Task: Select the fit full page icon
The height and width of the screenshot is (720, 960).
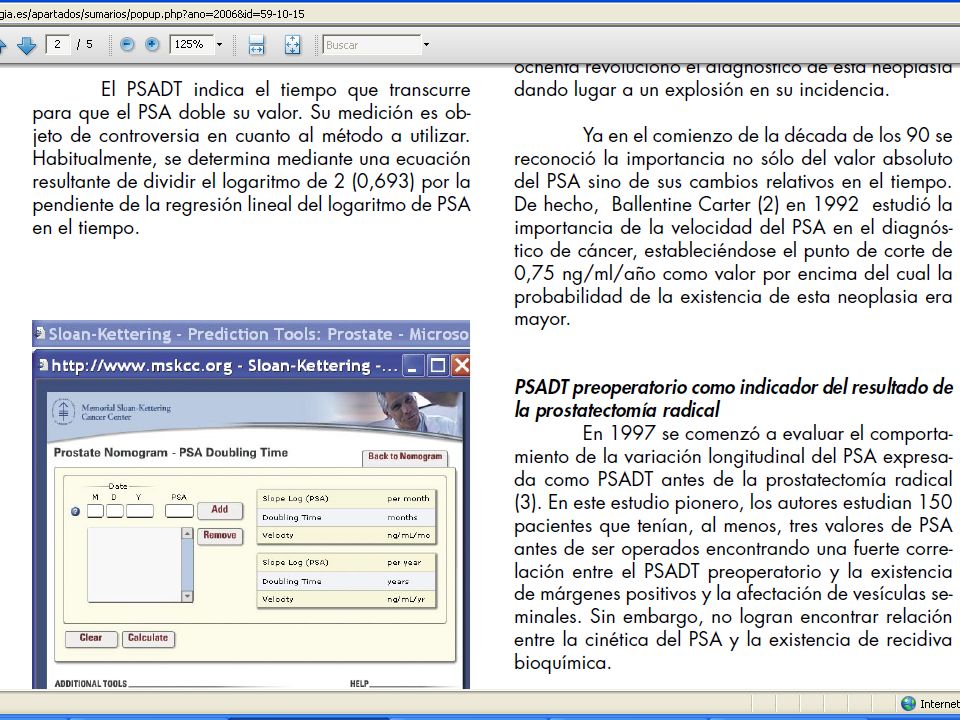Action: (x=293, y=45)
